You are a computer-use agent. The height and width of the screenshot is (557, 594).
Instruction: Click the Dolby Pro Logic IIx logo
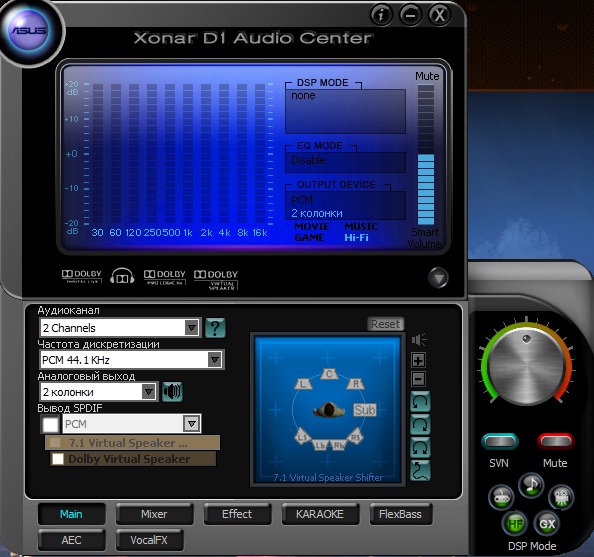pyautogui.click(x=165, y=277)
